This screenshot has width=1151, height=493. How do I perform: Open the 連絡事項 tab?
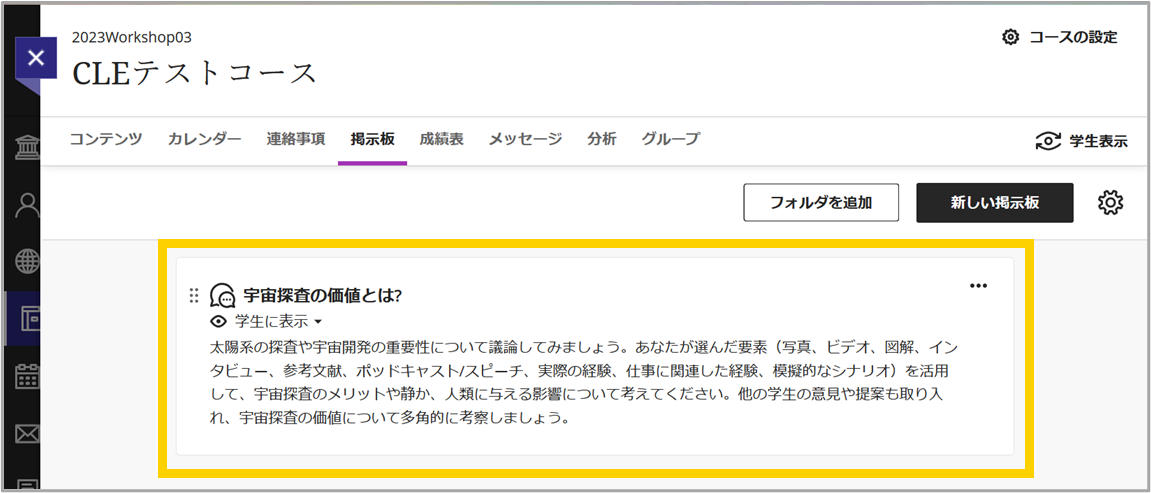click(x=296, y=139)
